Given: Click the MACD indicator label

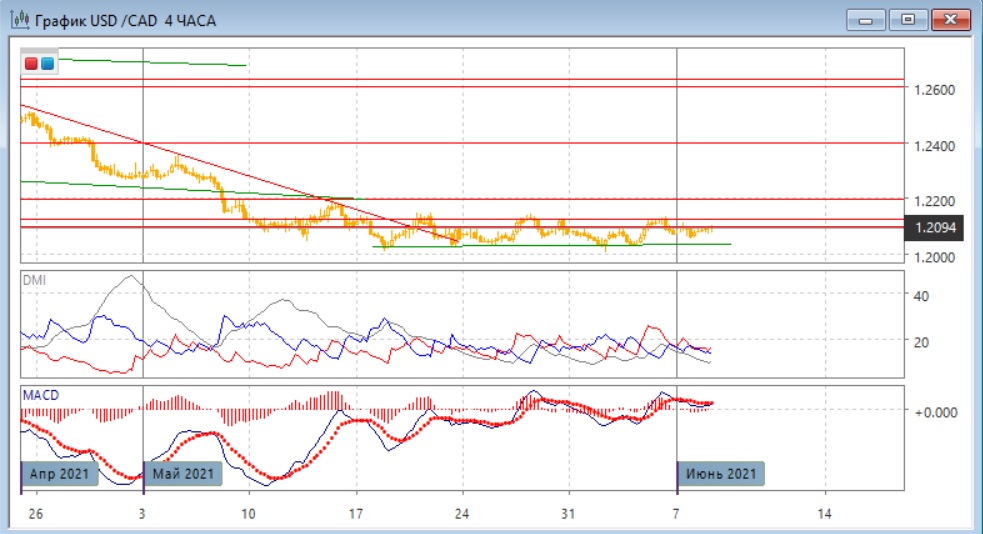Looking at the screenshot, I should click(40, 395).
